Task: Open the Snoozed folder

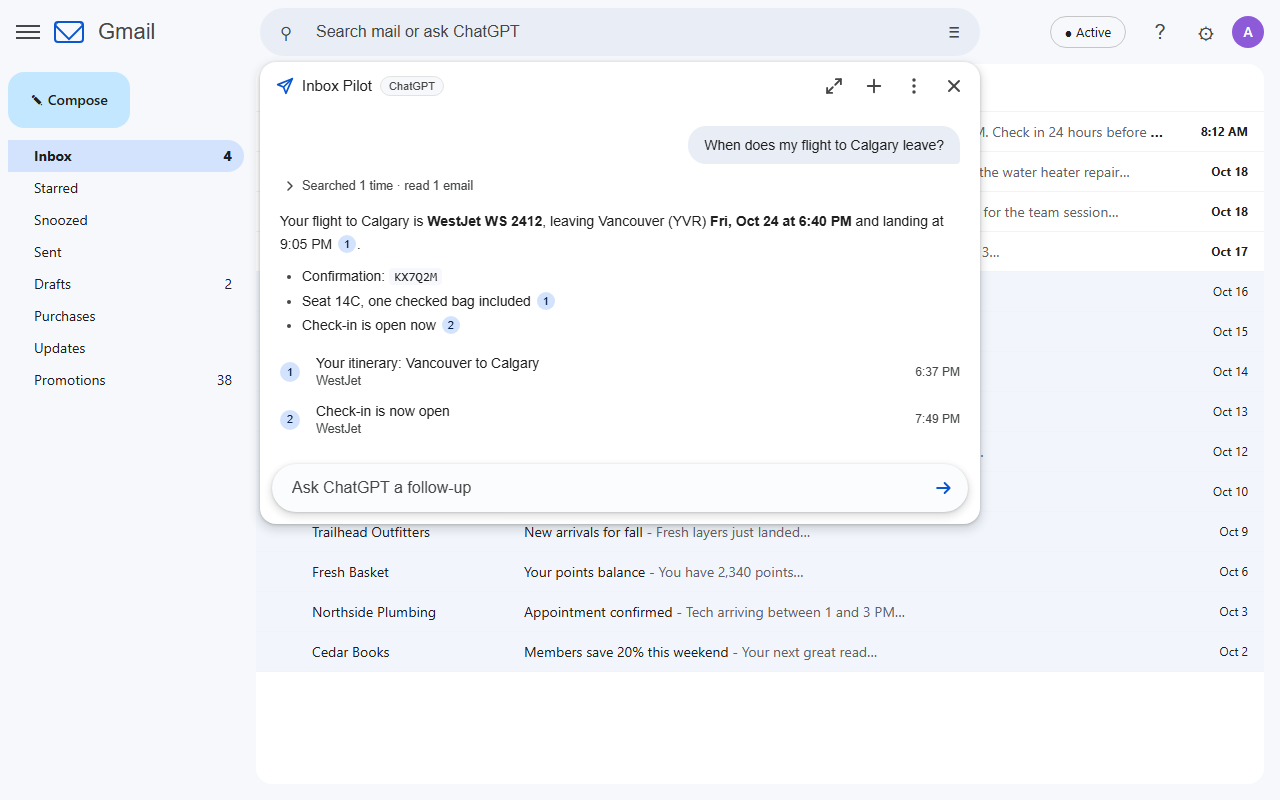Action: point(126,220)
